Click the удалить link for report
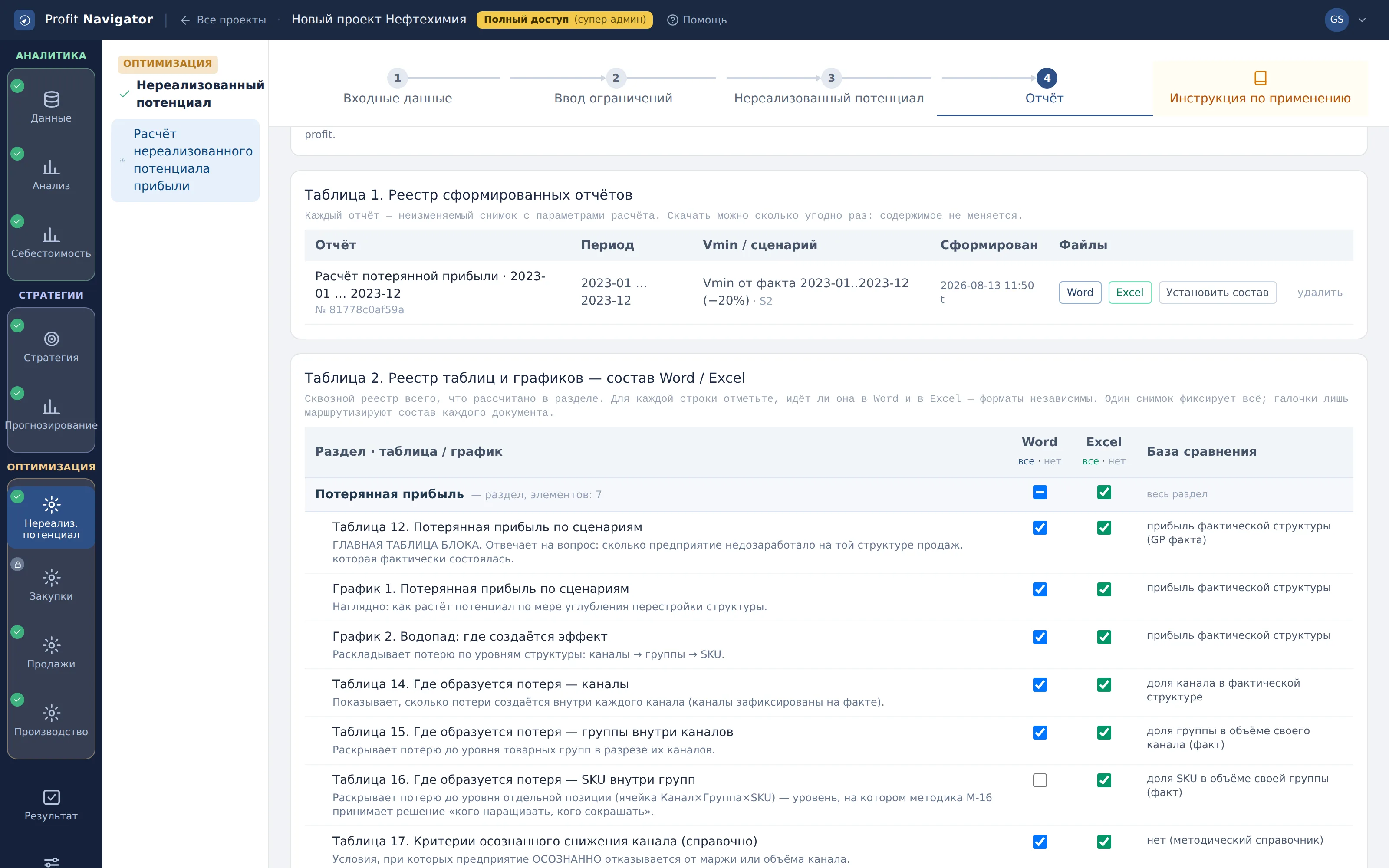This screenshot has width=1389, height=868. pos(1320,292)
